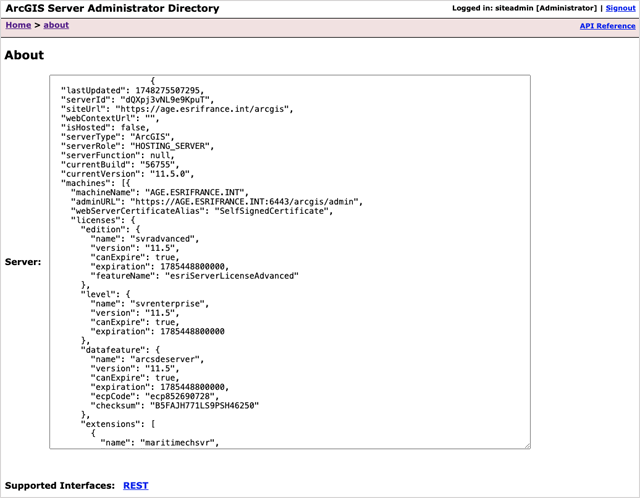The height and width of the screenshot is (498, 640).
Task: Click the Signout link
Action: [620, 8]
